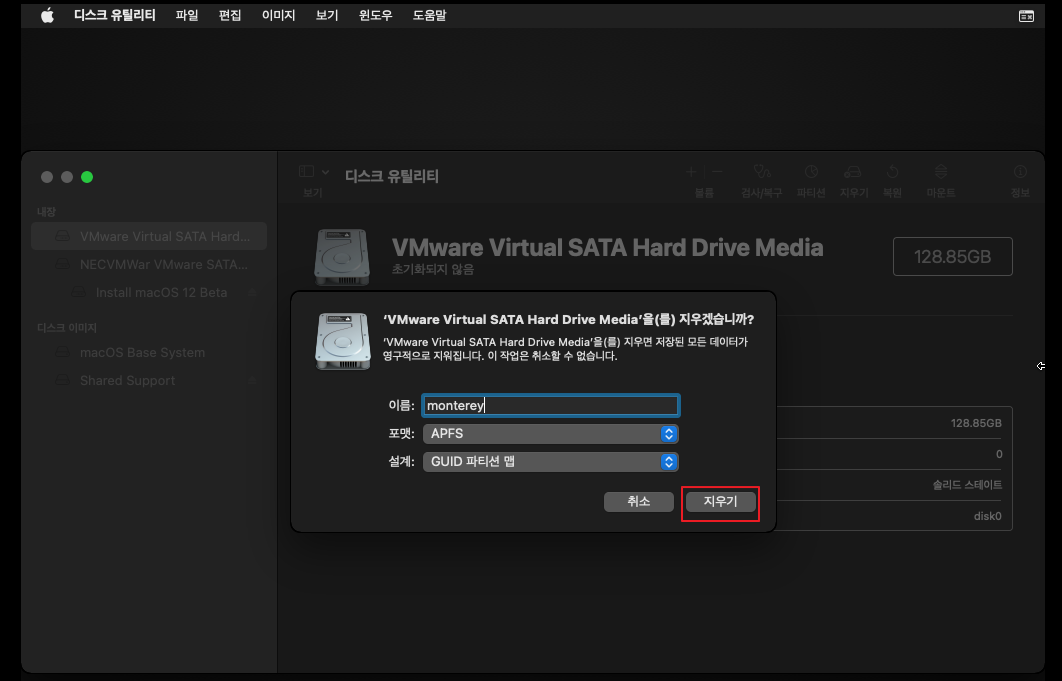Click the disk0 device value
1062x681 pixels.
[987, 516]
